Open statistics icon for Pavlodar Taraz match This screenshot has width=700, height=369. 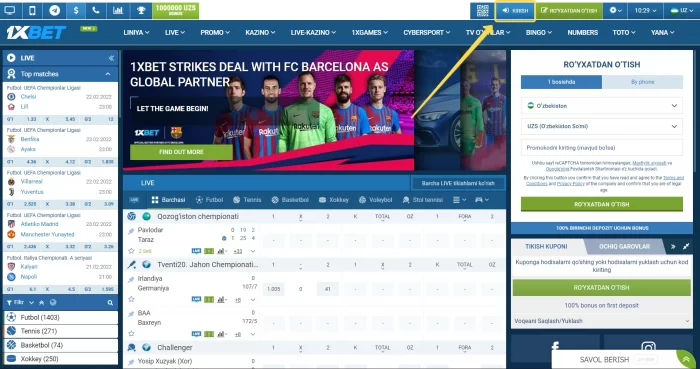[x=221, y=251]
